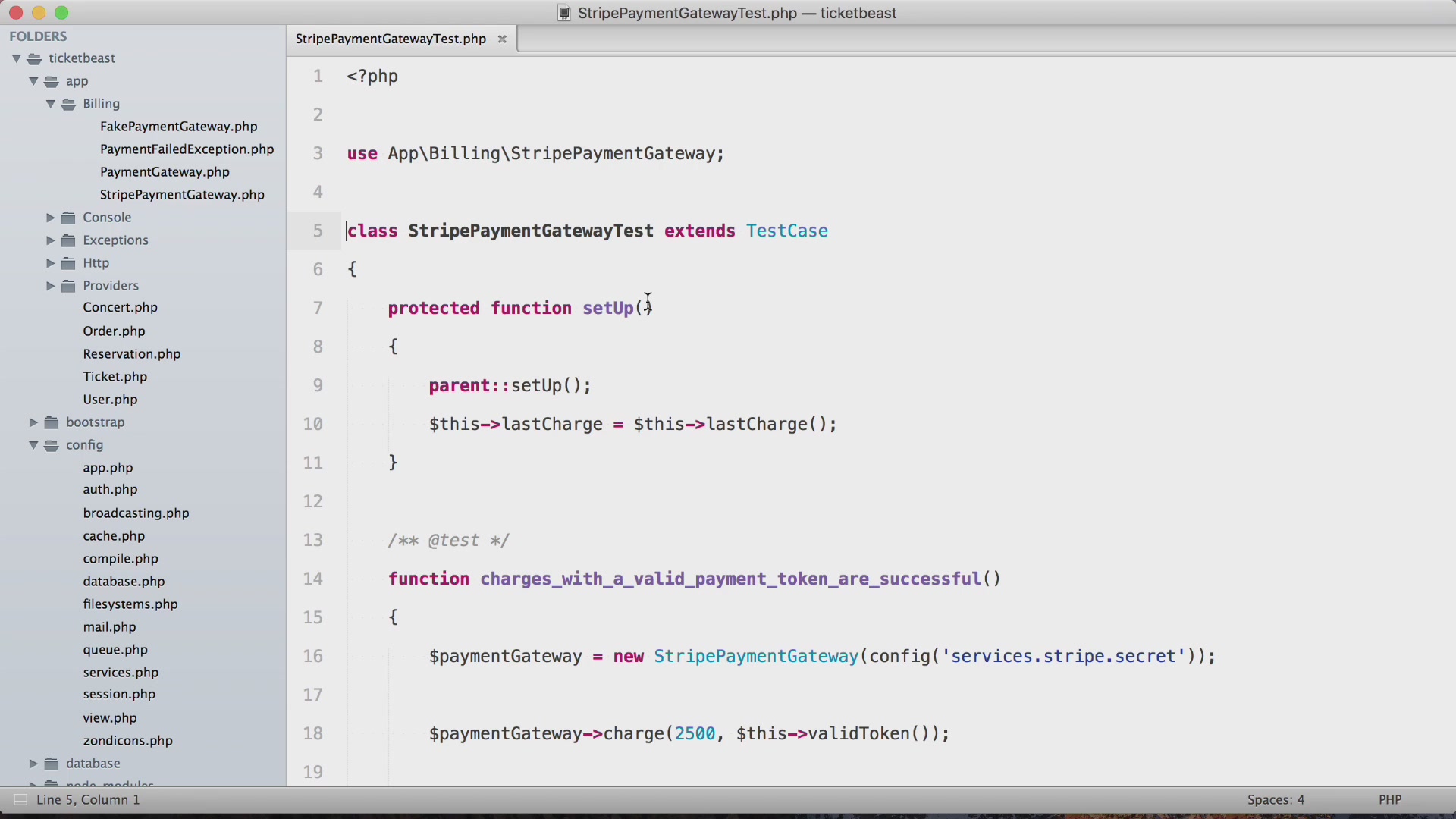Click charges_with_a_valid_payment_token_are_successful function name

pyautogui.click(x=731, y=579)
